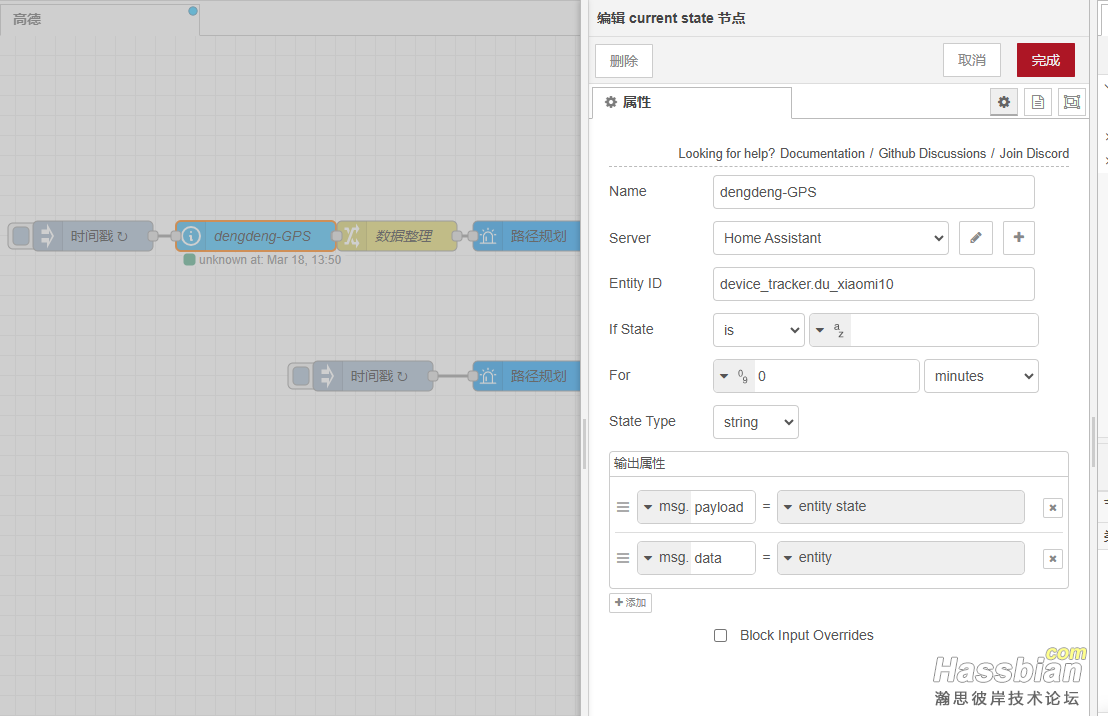Grab the msg.data row reorder handle

click(x=623, y=558)
